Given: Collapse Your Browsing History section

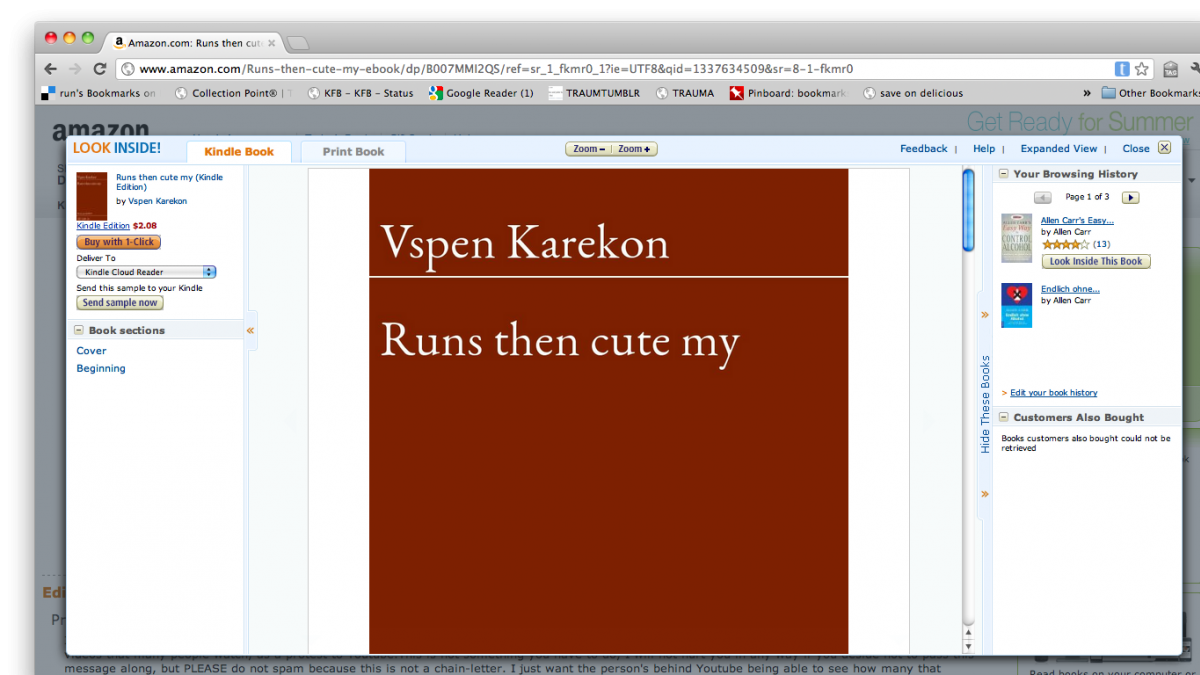Looking at the screenshot, I should [1003, 174].
